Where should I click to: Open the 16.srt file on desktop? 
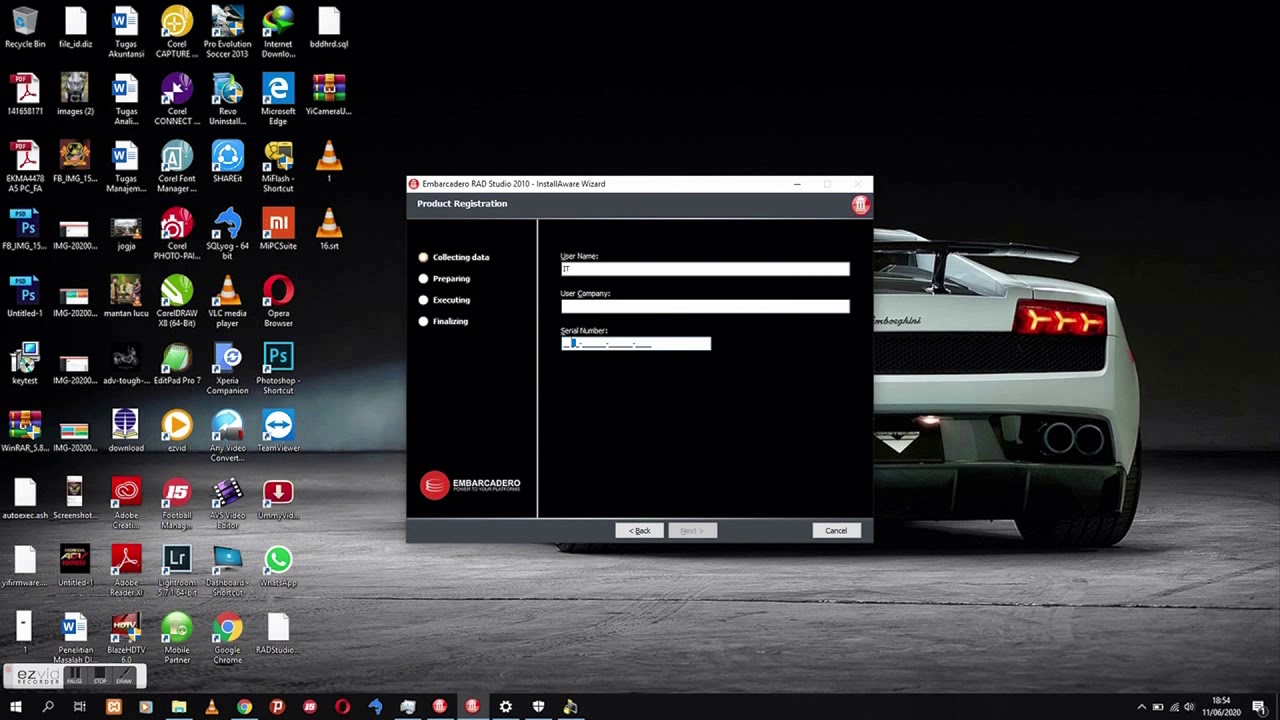pyautogui.click(x=329, y=229)
